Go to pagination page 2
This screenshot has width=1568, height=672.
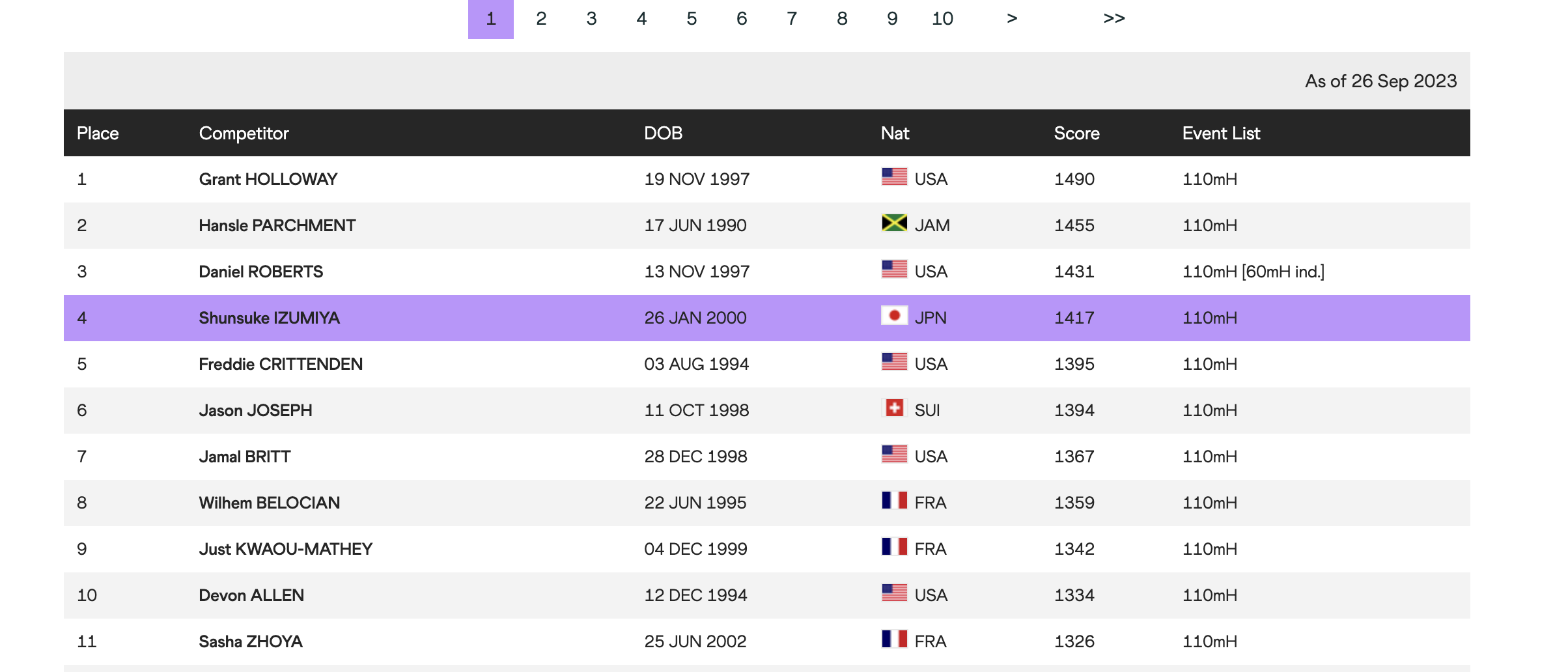tap(541, 19)
